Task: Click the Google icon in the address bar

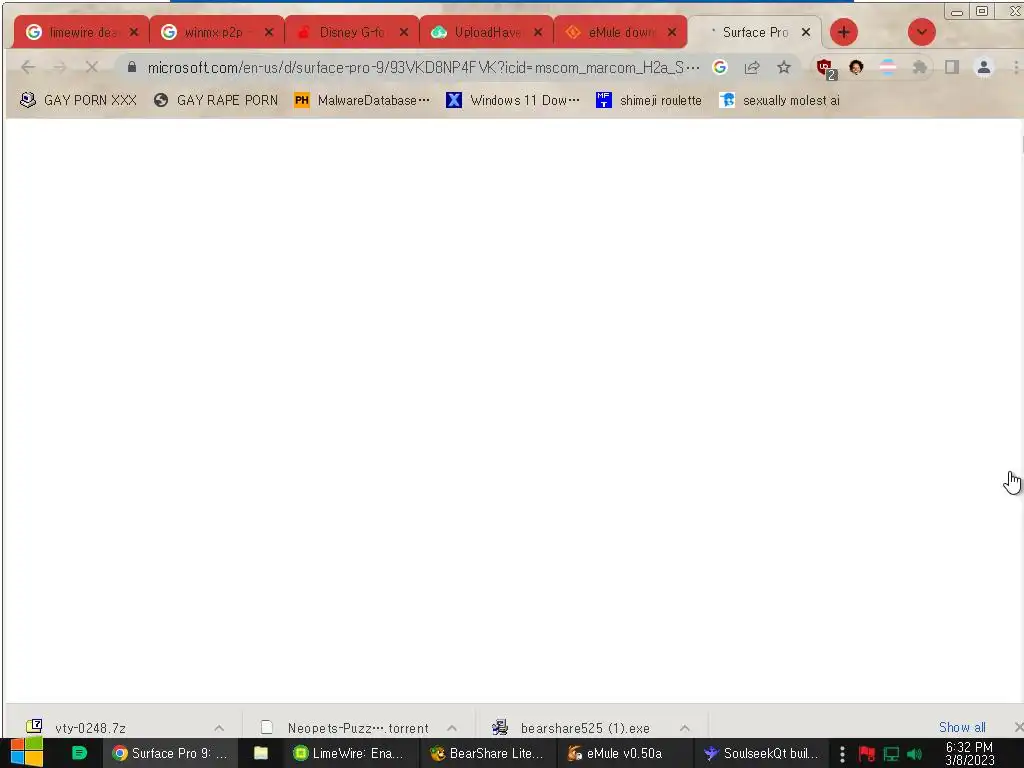Action: [720, 67]
